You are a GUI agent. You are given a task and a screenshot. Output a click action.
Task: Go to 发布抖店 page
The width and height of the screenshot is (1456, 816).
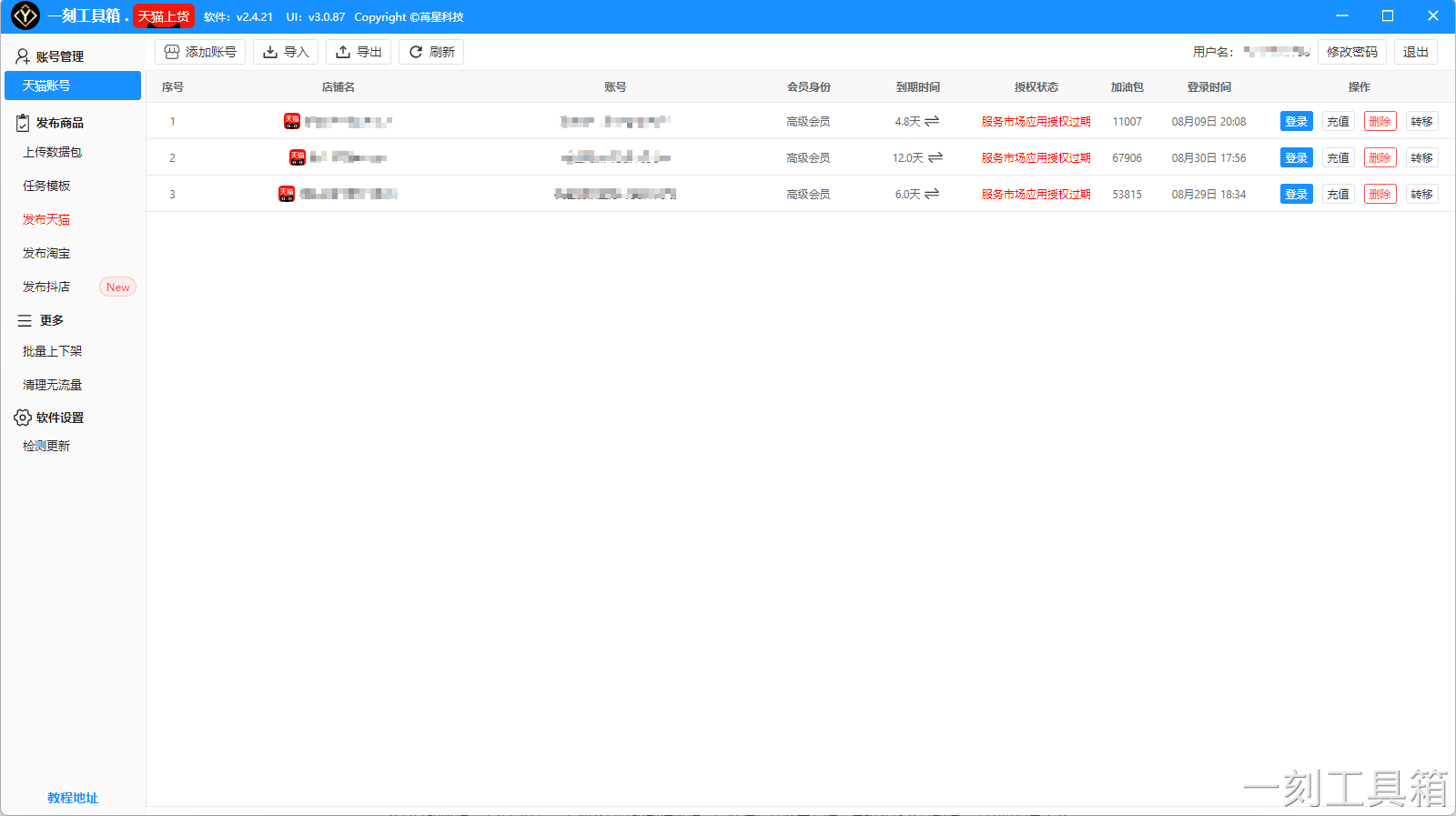click(x=46, y=287)
